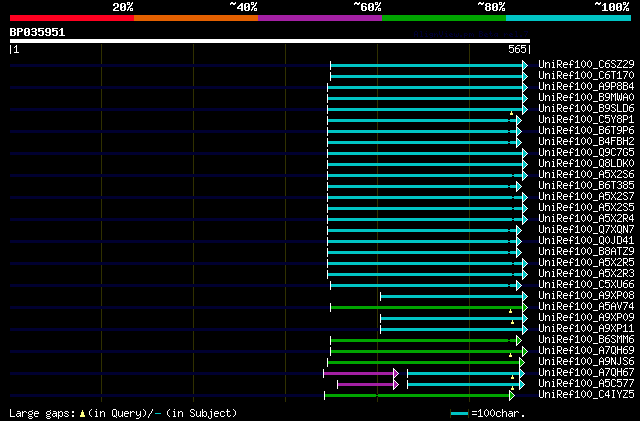Click the cyan arrowhead ending UniRef100_Q9C7G5 alignment

(x=525, y=153)
